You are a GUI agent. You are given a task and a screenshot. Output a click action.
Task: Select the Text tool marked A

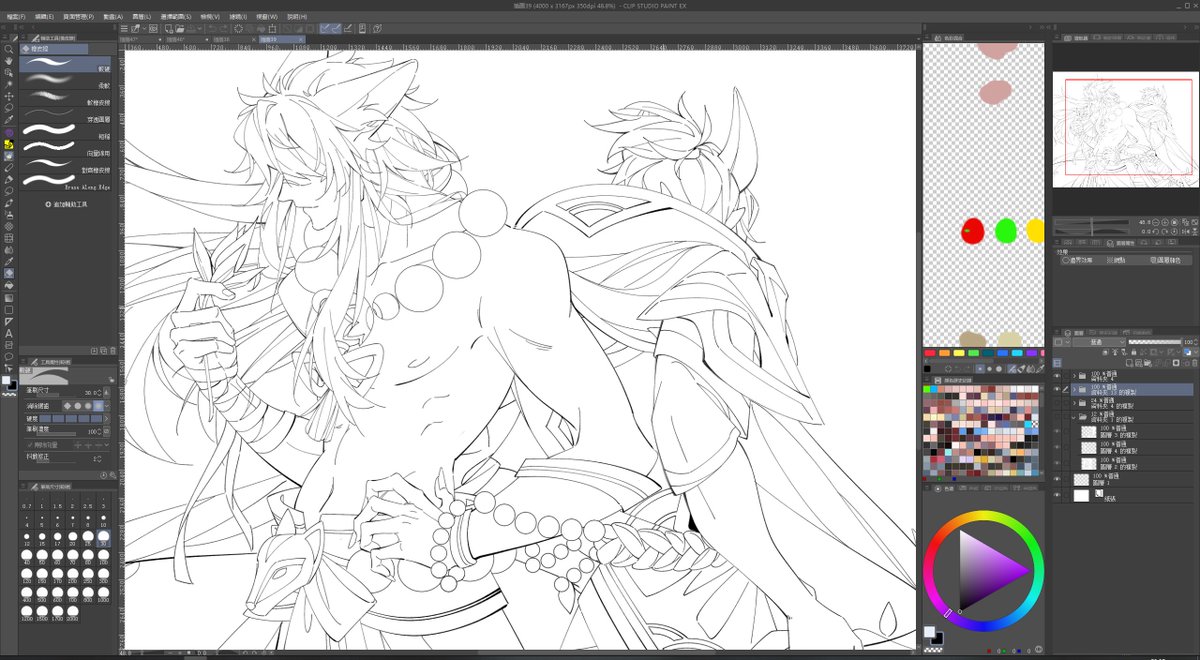tap(8, 333)
